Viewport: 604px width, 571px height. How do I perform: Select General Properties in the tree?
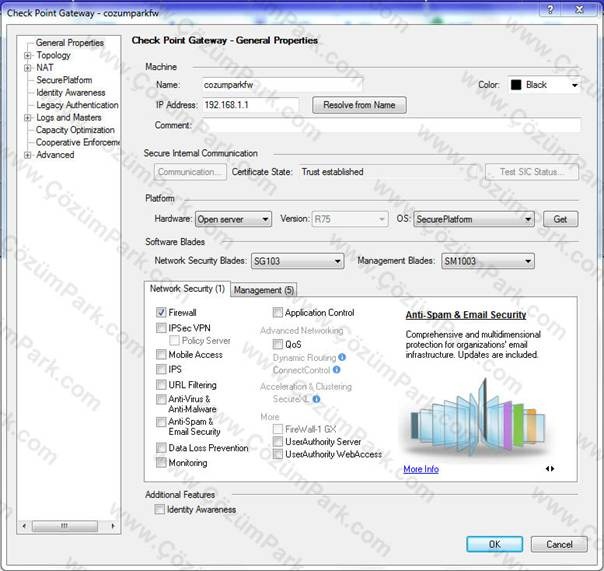click(70, 43)
